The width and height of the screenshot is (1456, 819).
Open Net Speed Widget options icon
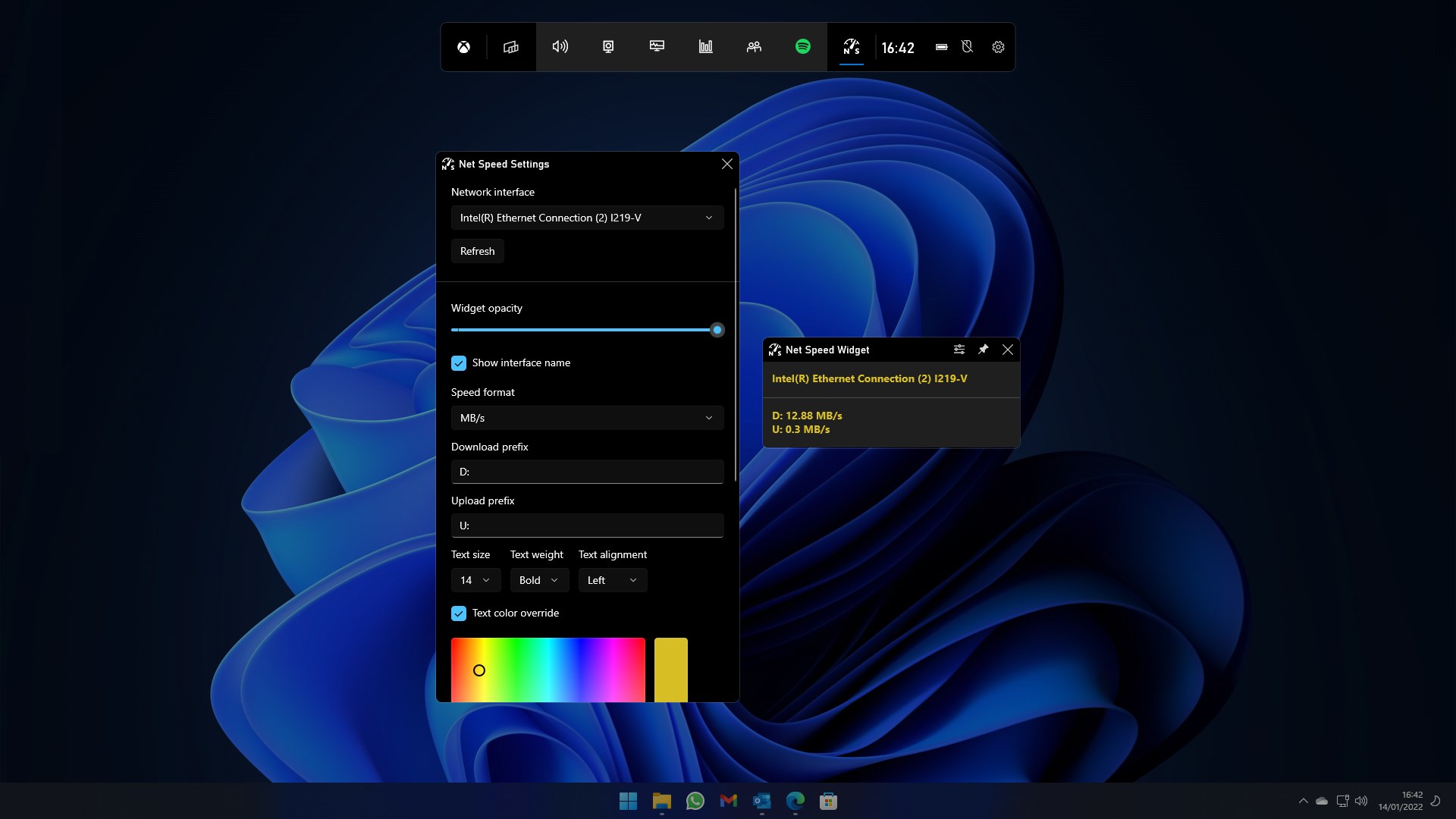(959, 350)
